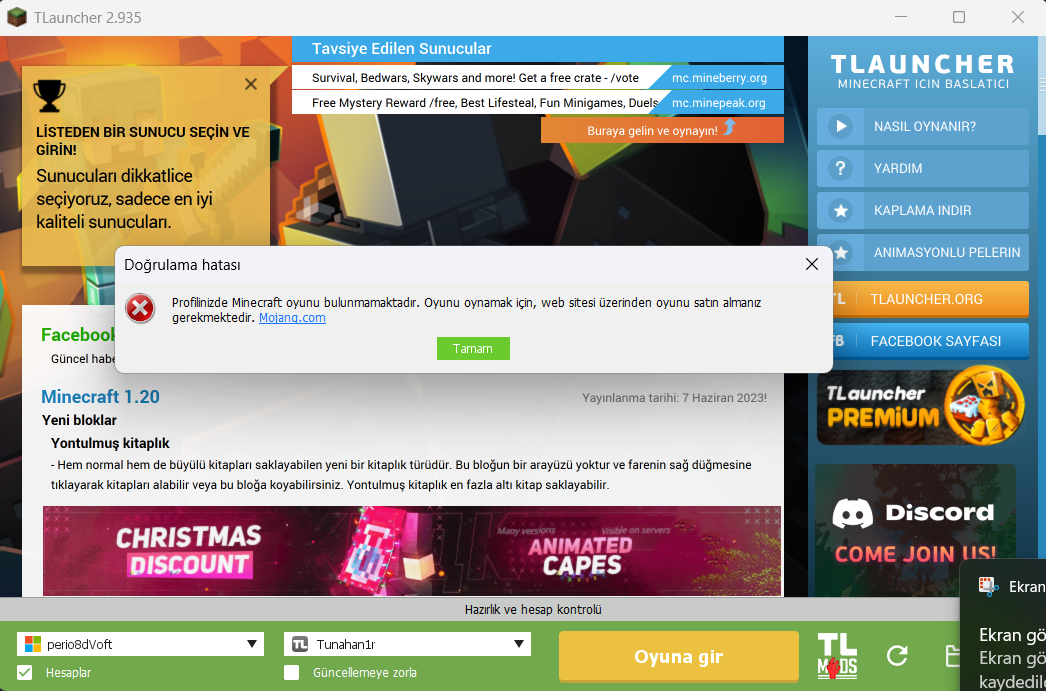Click the Discord Come Join Us banner
The width and height of the screenshot is (1046, 691).
pyautogui.click(x=915, y=530)
